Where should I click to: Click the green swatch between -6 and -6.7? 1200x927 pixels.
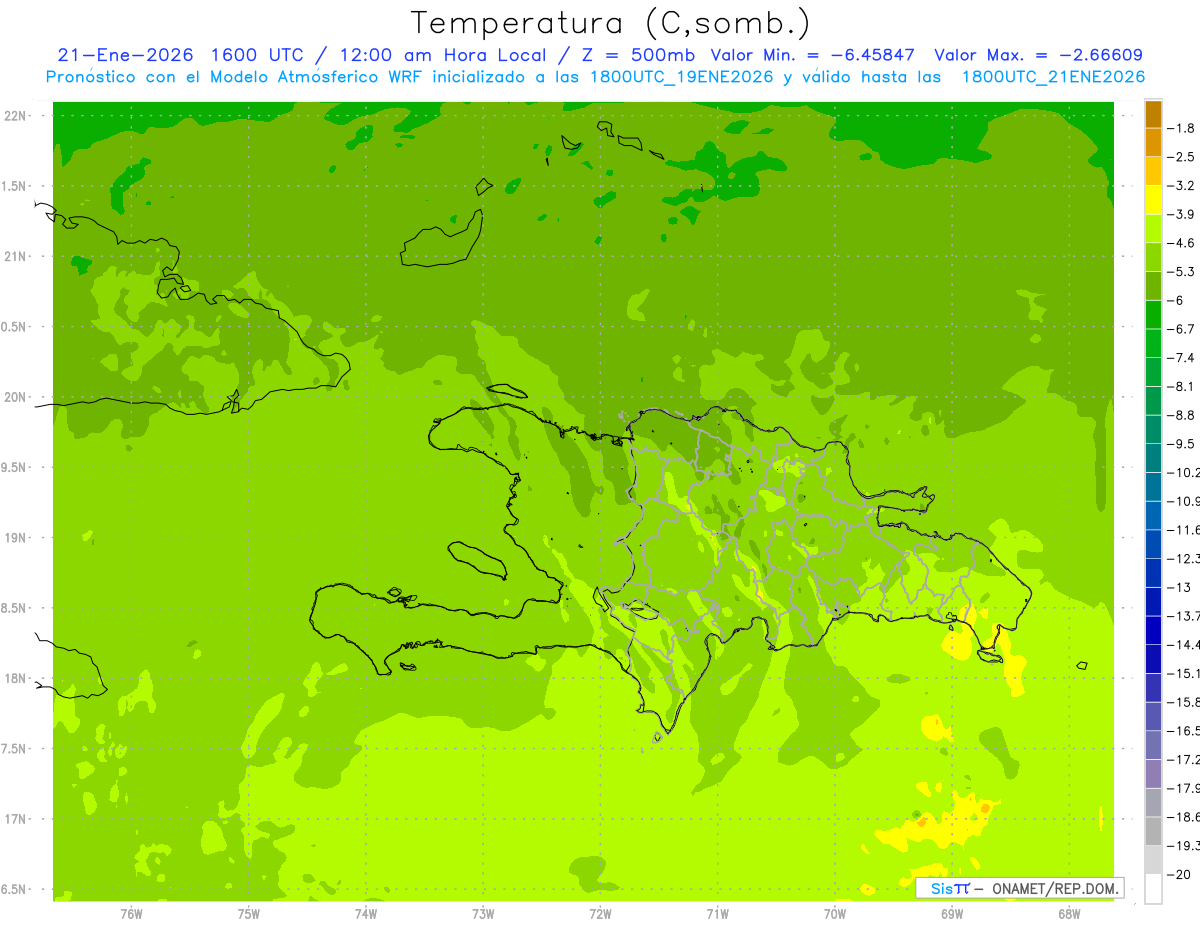[1153, 314]
